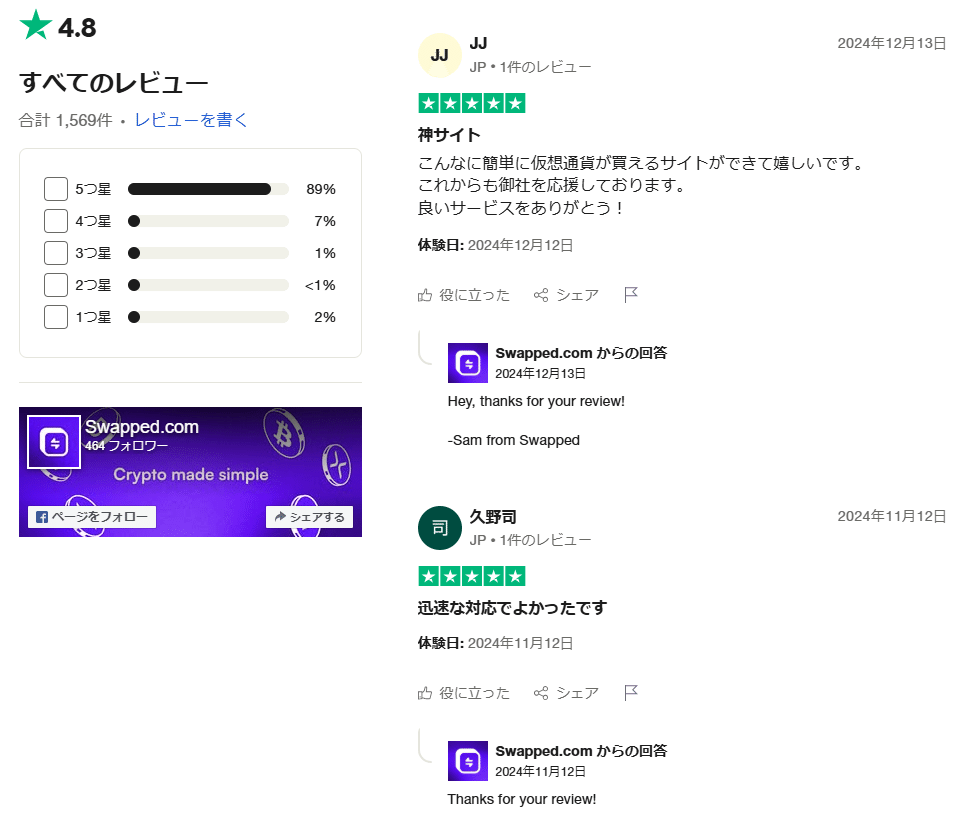This screenshot has height=819, width=975.
Task: Open the share icon on JJ's review
Action: [x=543, y=294]
